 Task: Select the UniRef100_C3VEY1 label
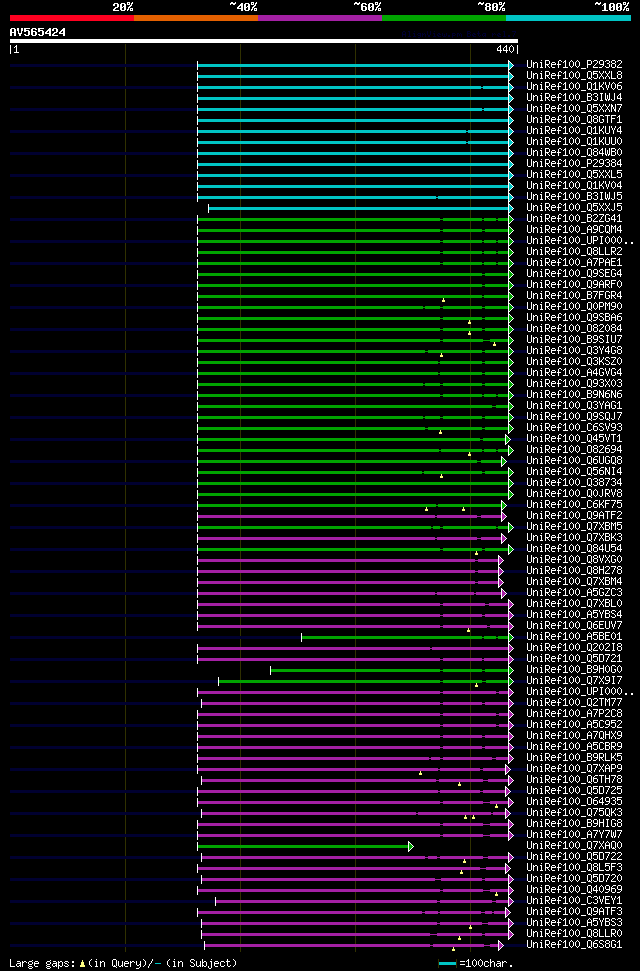pos(574,900)
